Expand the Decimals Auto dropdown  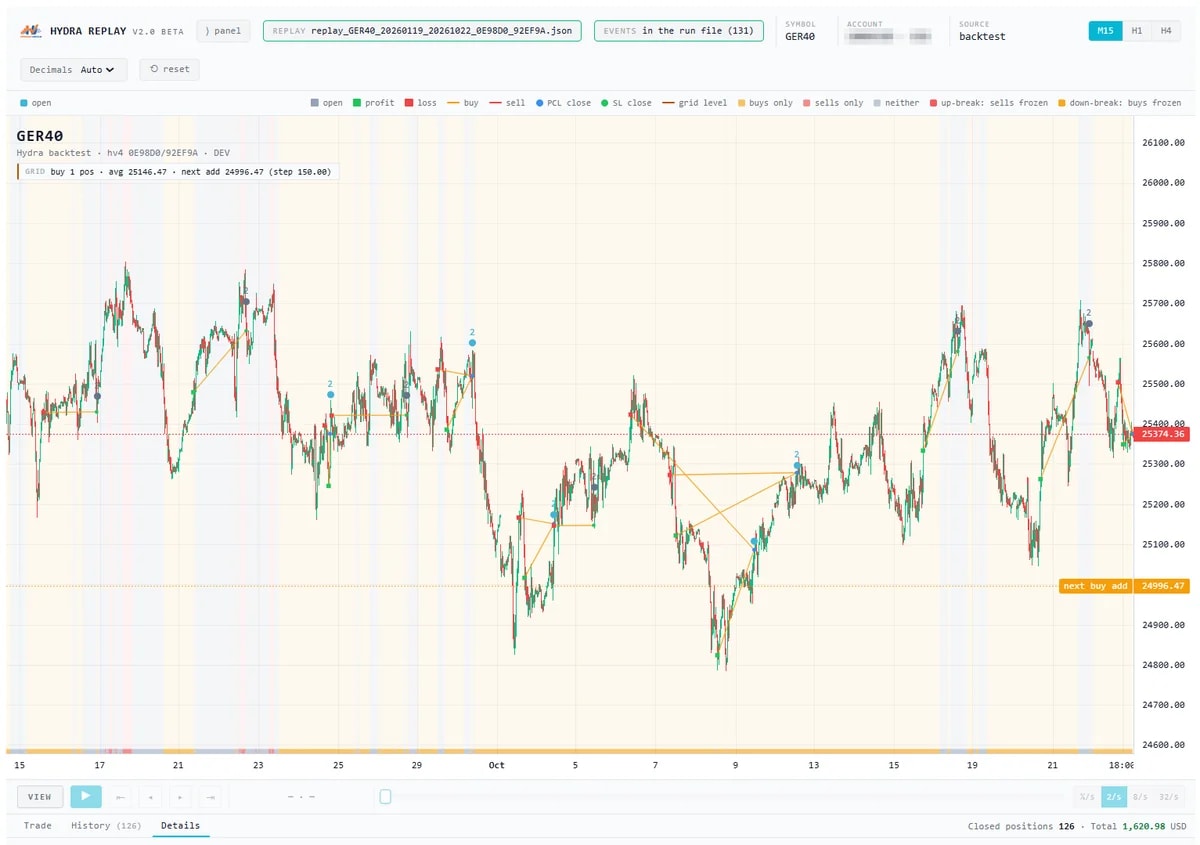click(x=73, y=70)
